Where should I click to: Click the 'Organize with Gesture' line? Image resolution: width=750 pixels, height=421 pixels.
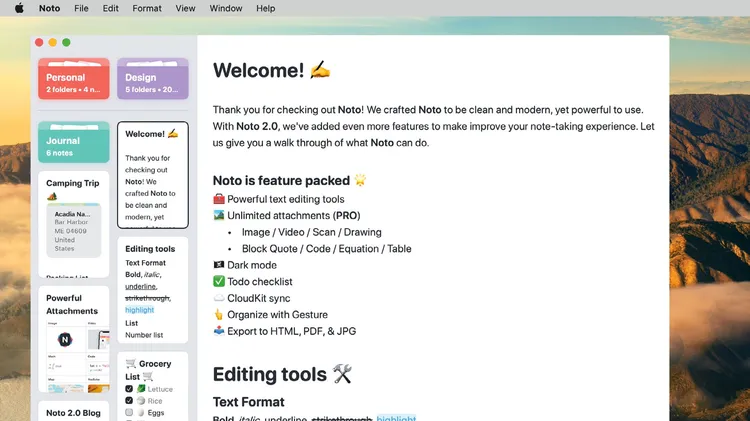coord(277,314)
